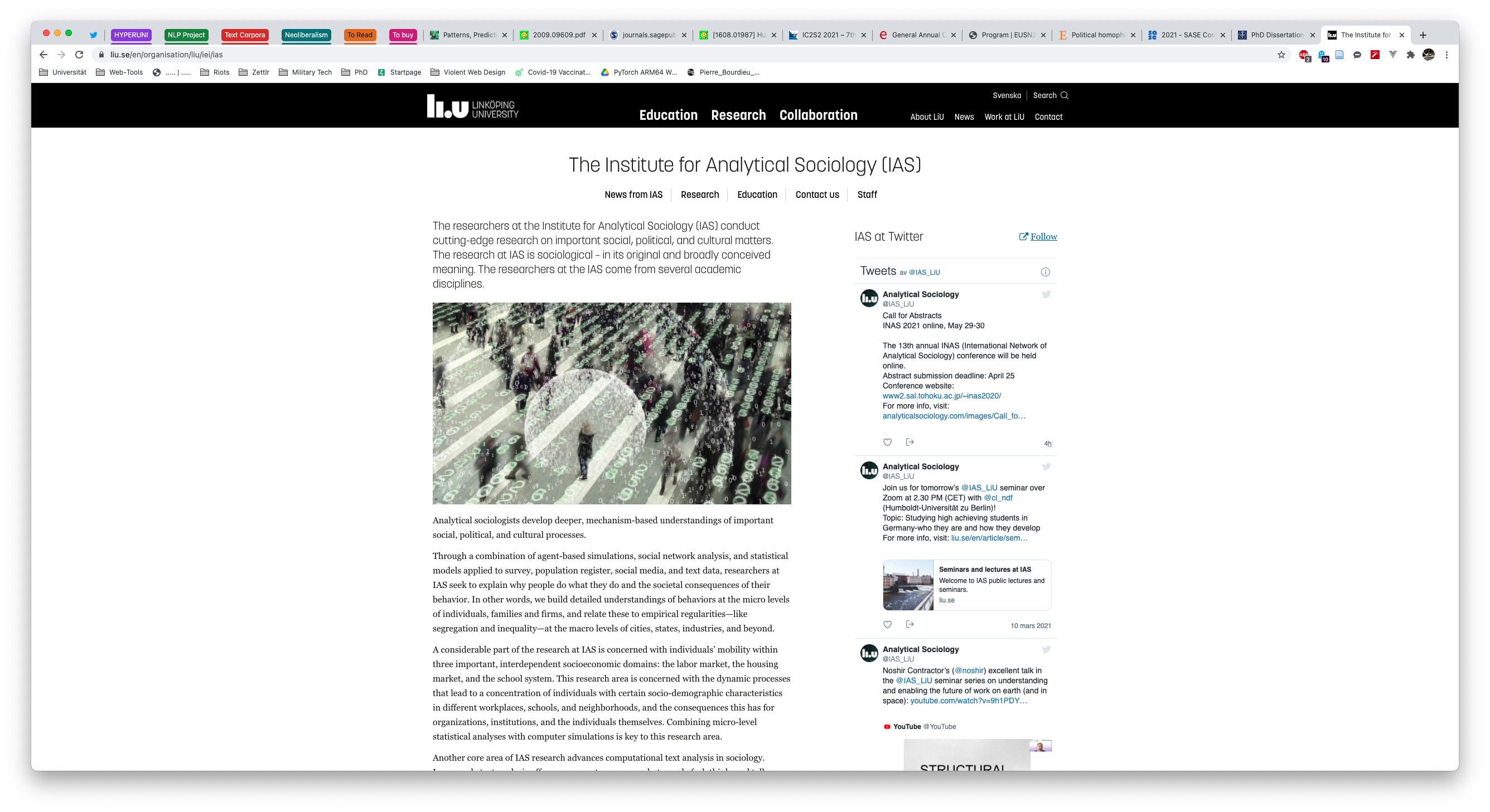Click the pinned Twitter tab icon
This screenshot has width=1490, height=812.
(93, 35)
